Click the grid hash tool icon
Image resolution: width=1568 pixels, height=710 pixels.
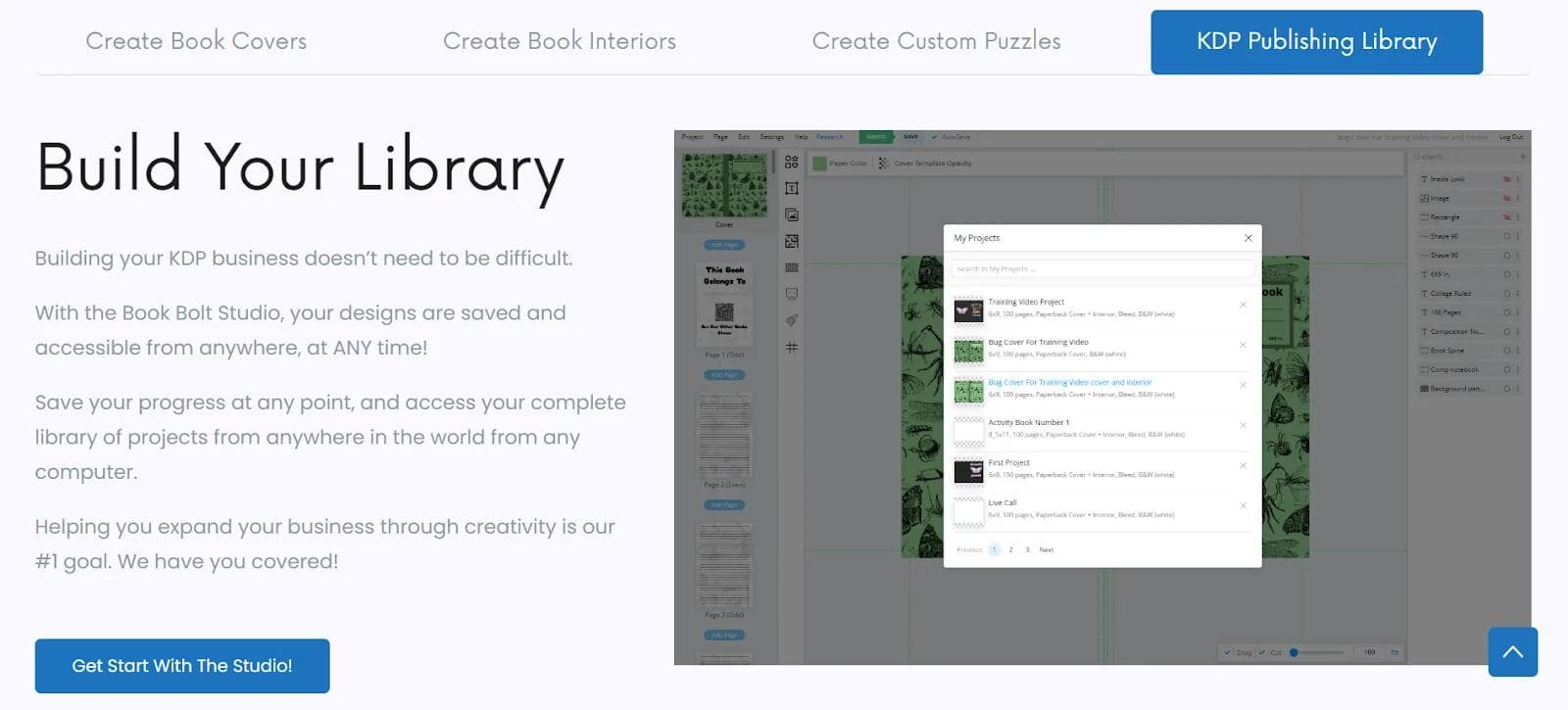pyautogui.click(x=792, y=347)
